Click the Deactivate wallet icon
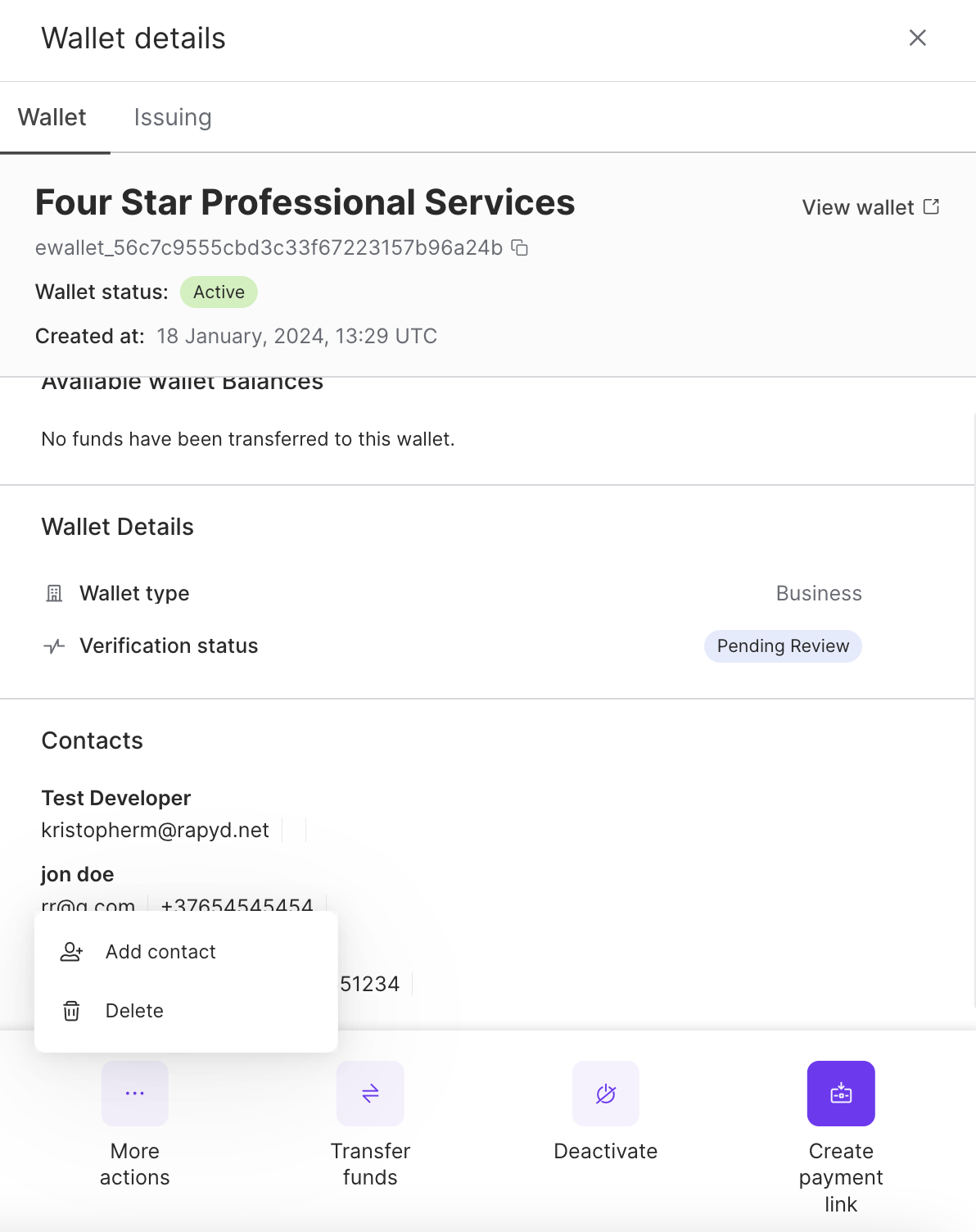 click(606, 1093)
